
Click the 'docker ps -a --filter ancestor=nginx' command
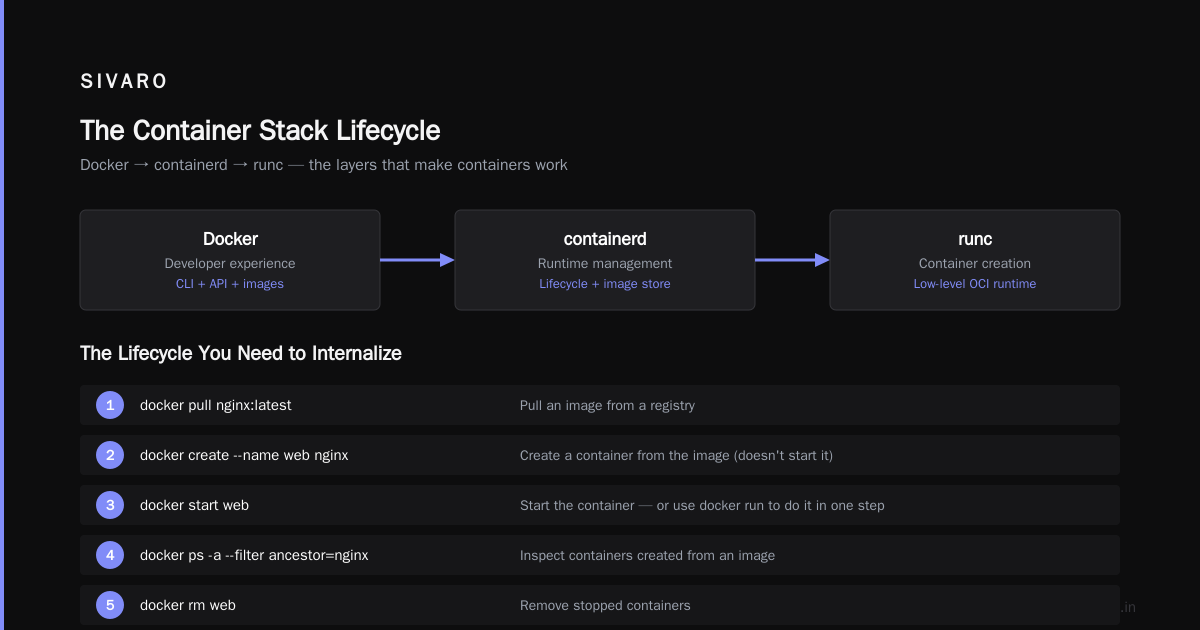click(254, 555)
